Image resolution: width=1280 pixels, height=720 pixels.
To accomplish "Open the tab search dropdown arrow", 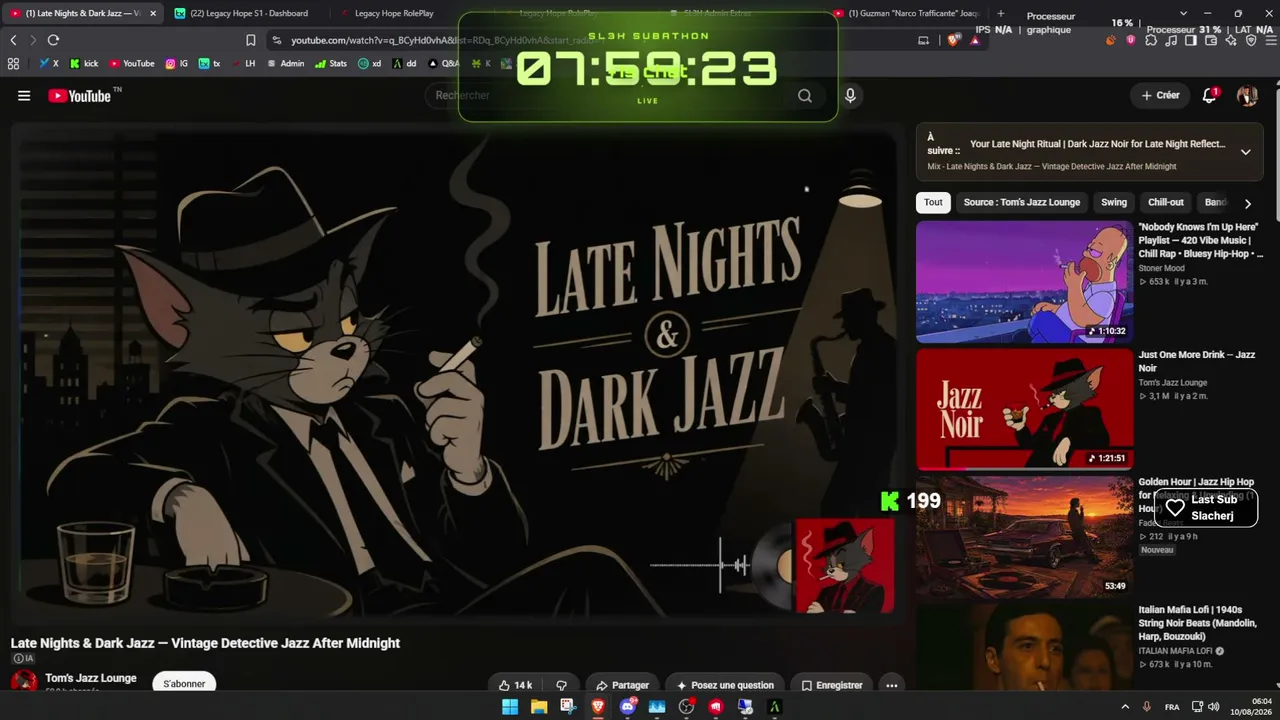I will (1183, 13).
